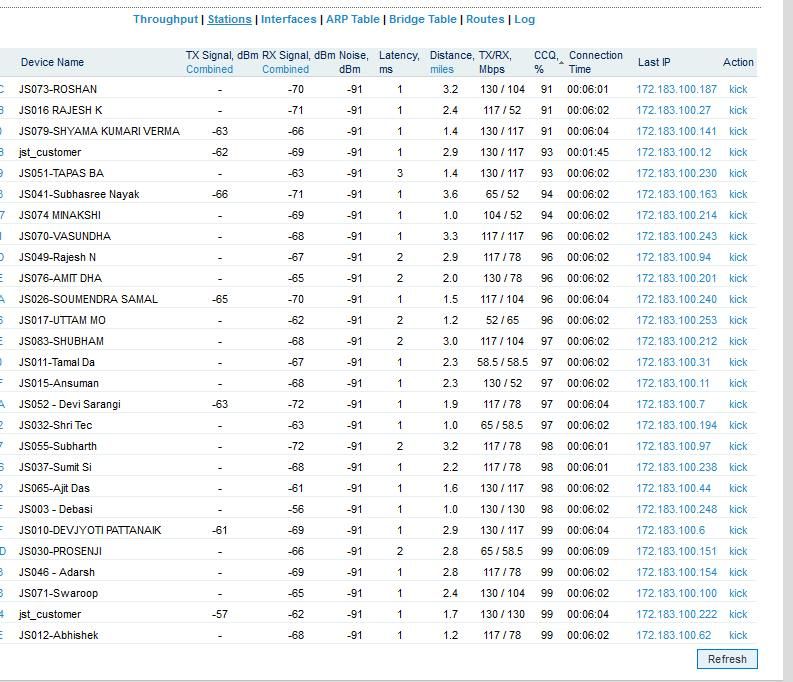Toggle RX Signal Combined link
The height and width of the screenshot is (682, 793).
[x=285, y=69]
